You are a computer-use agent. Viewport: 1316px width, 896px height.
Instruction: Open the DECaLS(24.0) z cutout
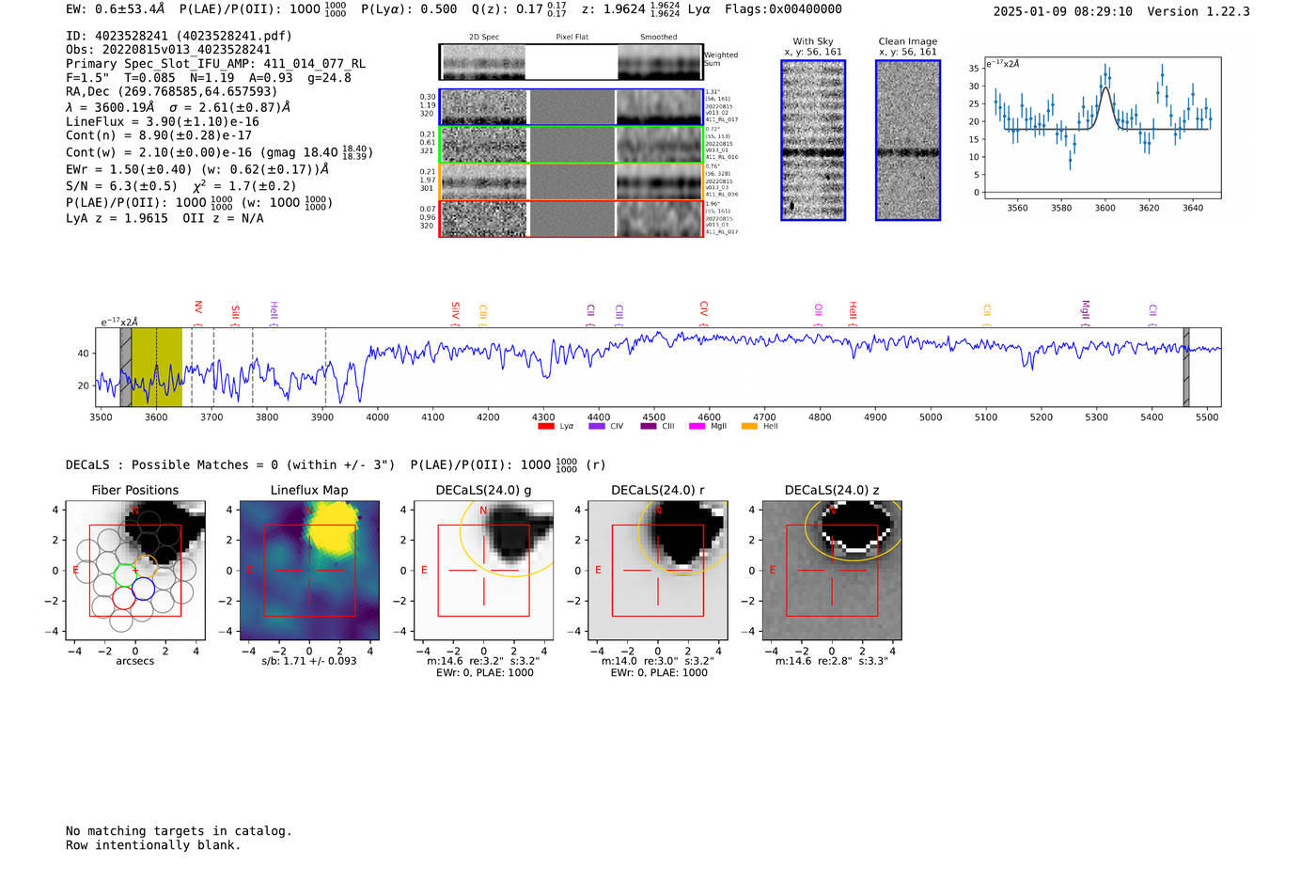[832, 571]
